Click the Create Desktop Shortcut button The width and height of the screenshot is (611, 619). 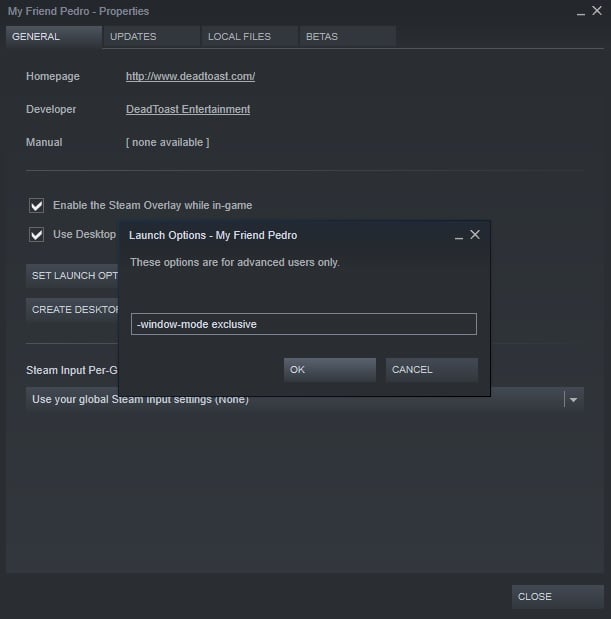(x=72, y=309)
